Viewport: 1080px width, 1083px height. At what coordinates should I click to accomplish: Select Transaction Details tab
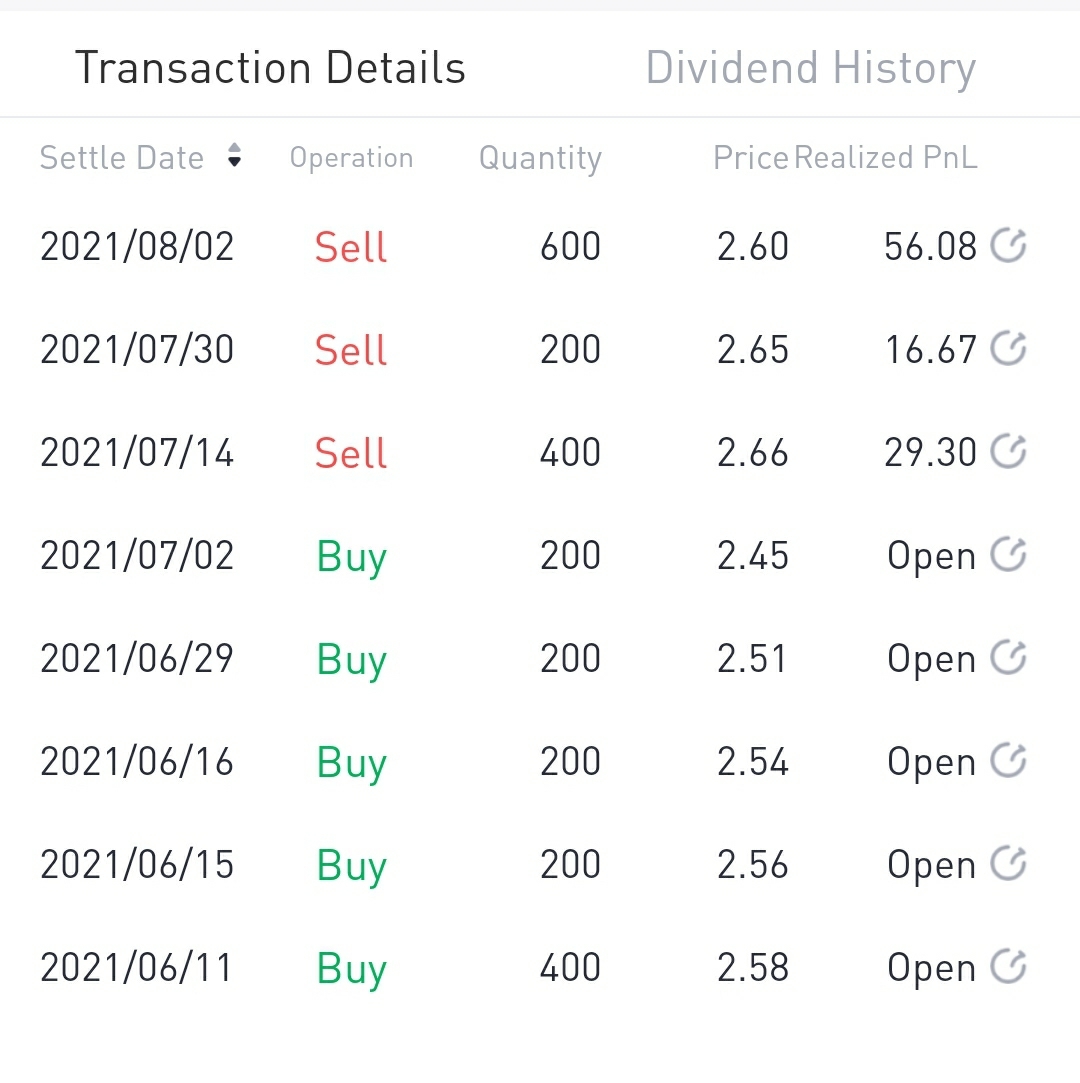(270, 68)
